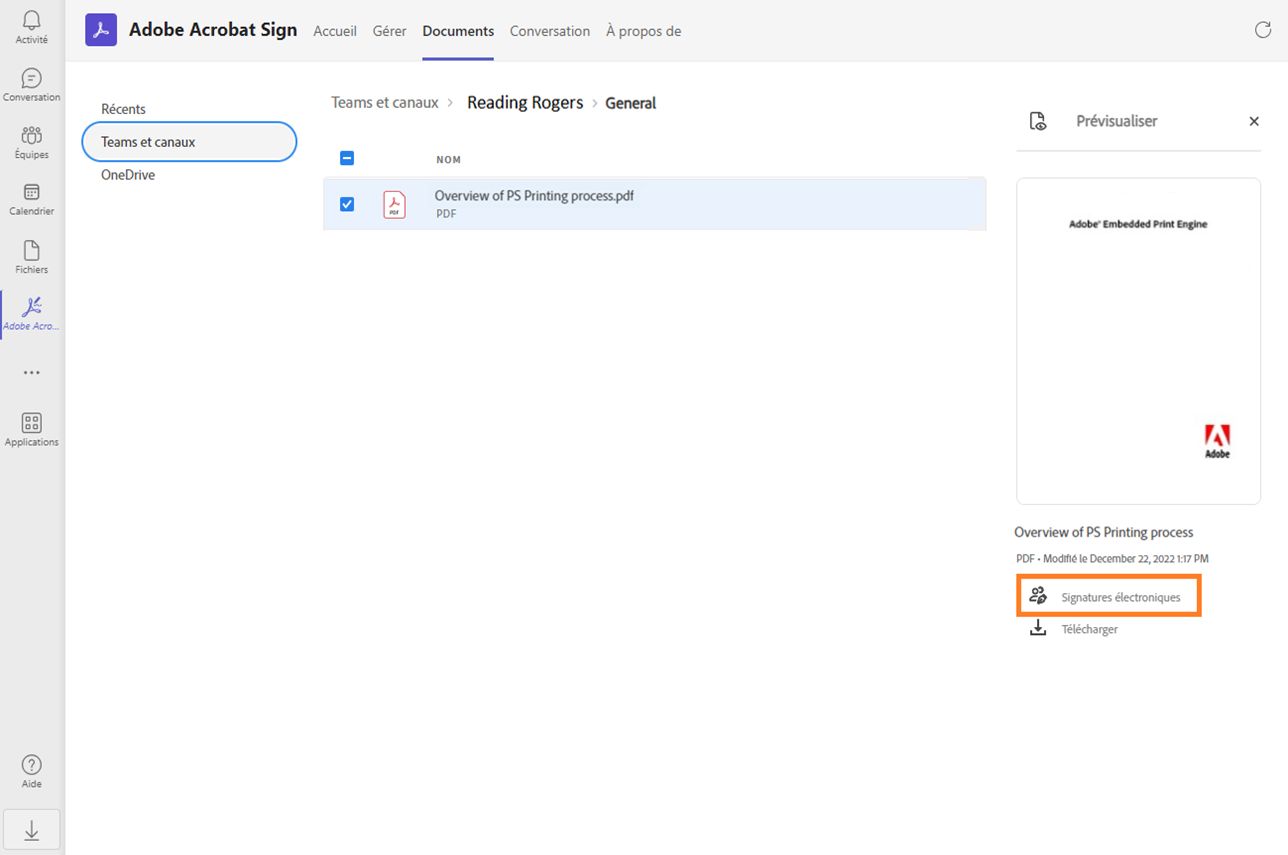Click the Adobe Acrobat Sign logo
The height and width of the screenshot is (855, 1288).
[101, 30]
